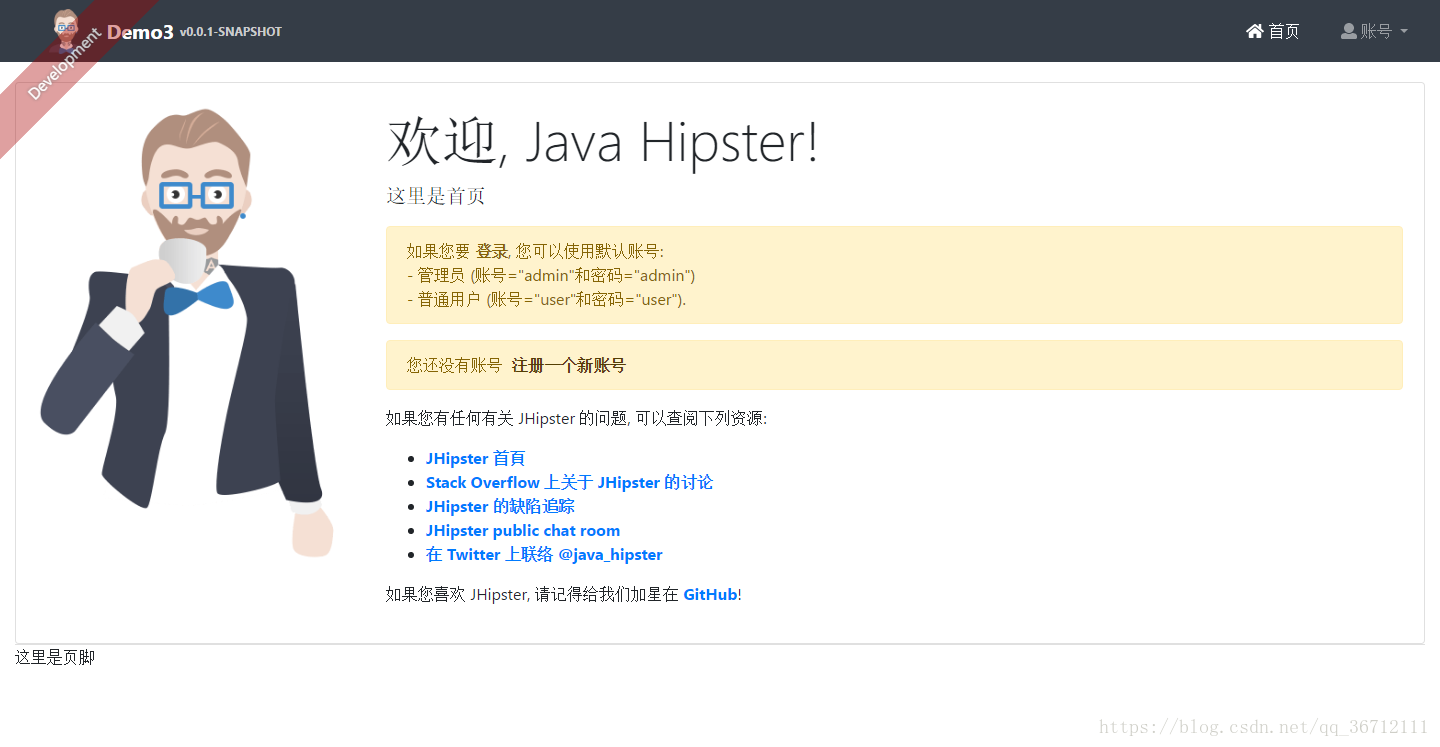The image size is (1440, 747).
Task: Click the user icon beside 账号
Action: click(x=1349, y=31)
